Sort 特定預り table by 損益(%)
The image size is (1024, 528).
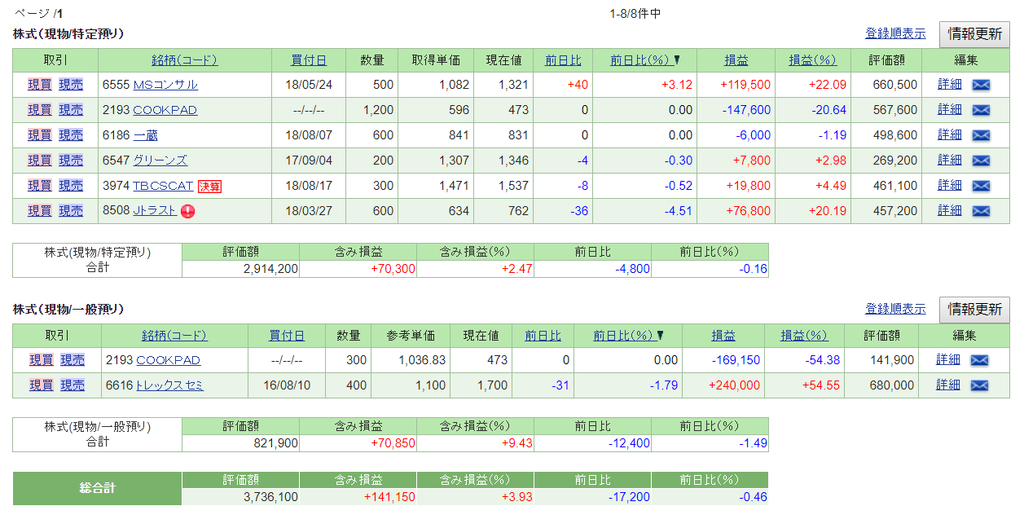(812, 60)
